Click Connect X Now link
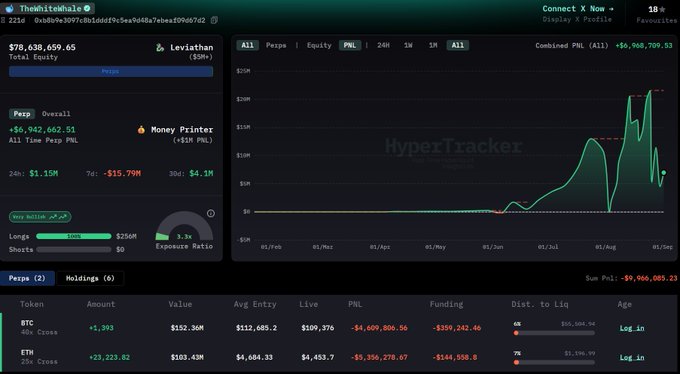Screen dimensions: 680x374 point(578,9)
